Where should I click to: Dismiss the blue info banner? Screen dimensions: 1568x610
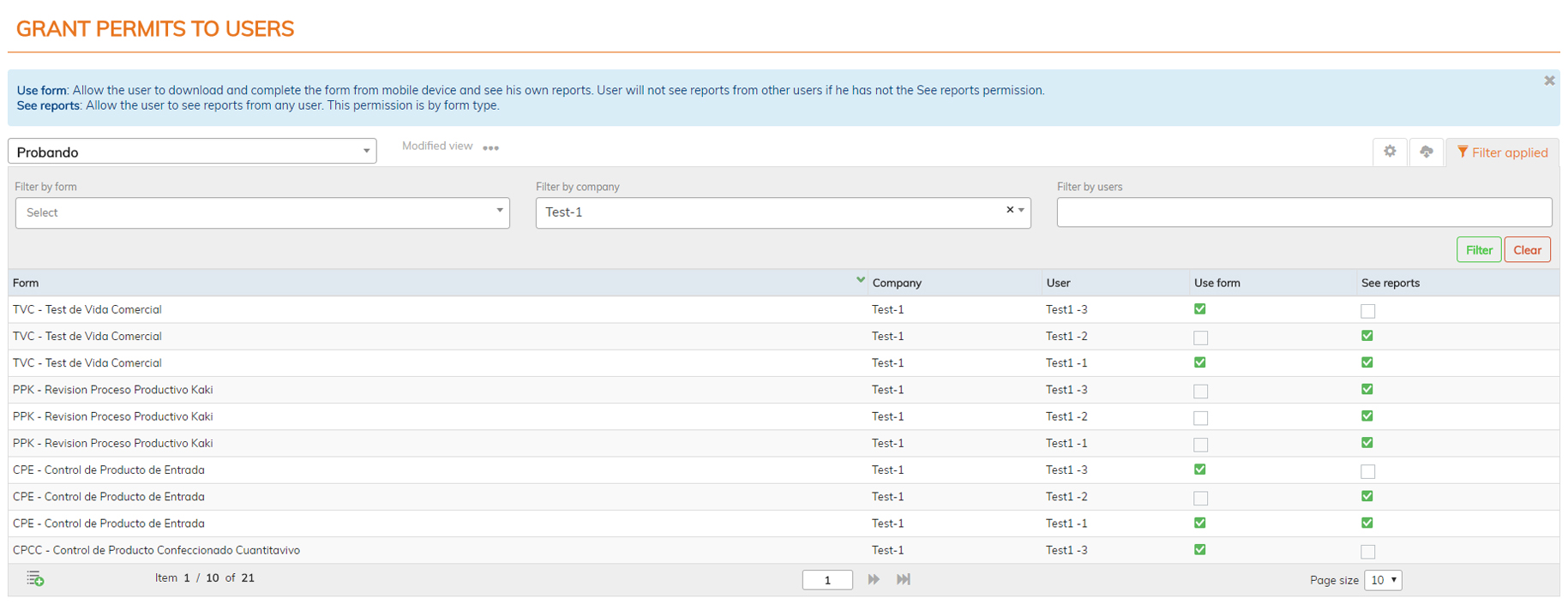(1548, 81)
